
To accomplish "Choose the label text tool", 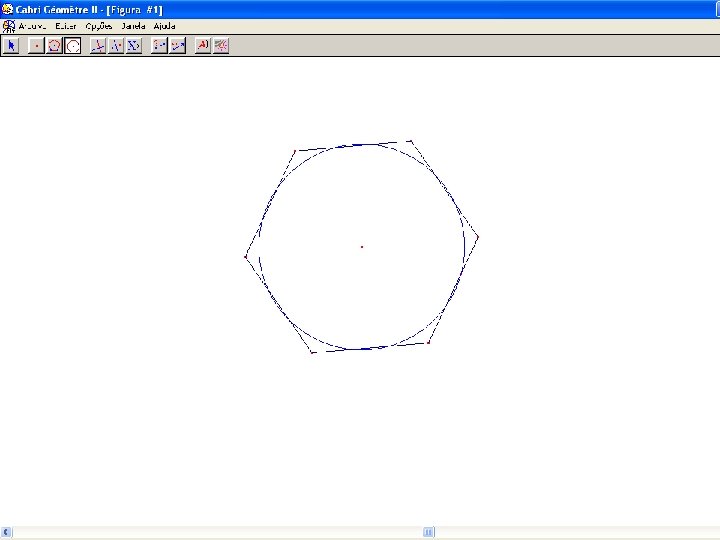I will click(x=202, y=45).
